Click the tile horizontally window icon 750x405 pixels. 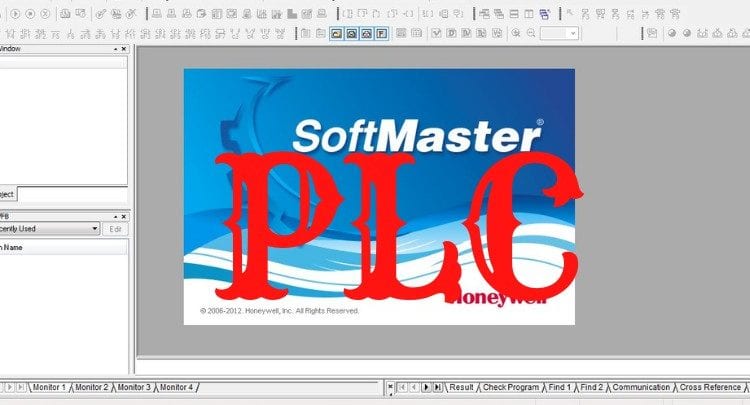pos(514,14)
